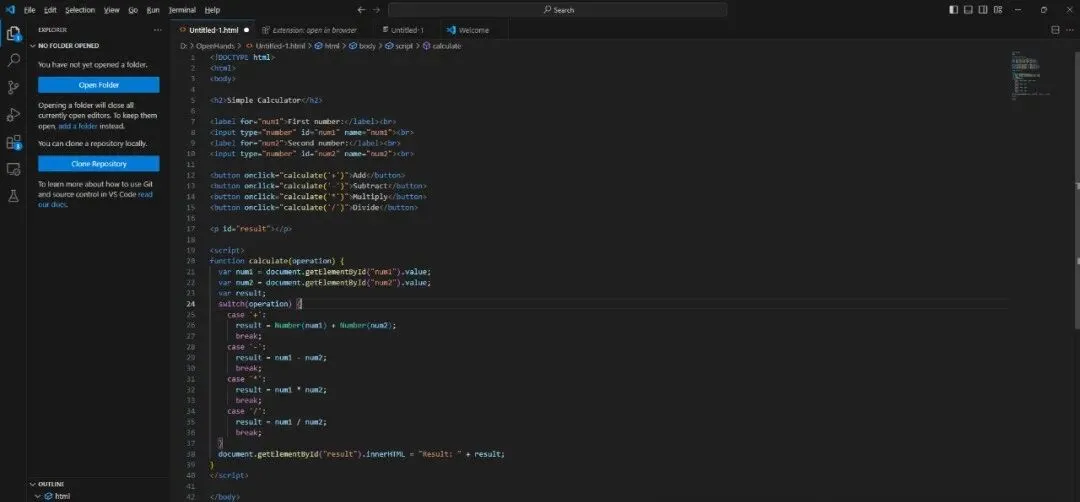This screenshot has width=1080, height=502.
Task: Click the 'add a folder' link
Action: (78, 127)
